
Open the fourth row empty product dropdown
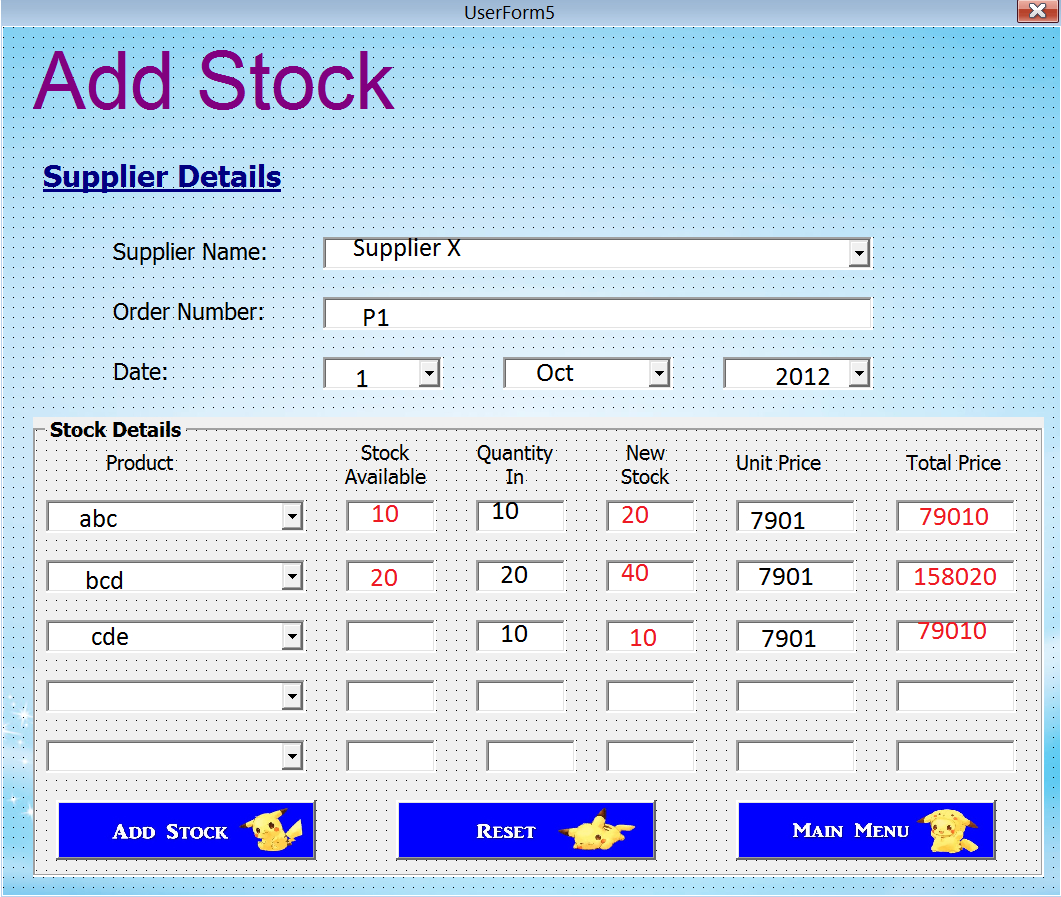pyautogui.click(x=292, y=695)
